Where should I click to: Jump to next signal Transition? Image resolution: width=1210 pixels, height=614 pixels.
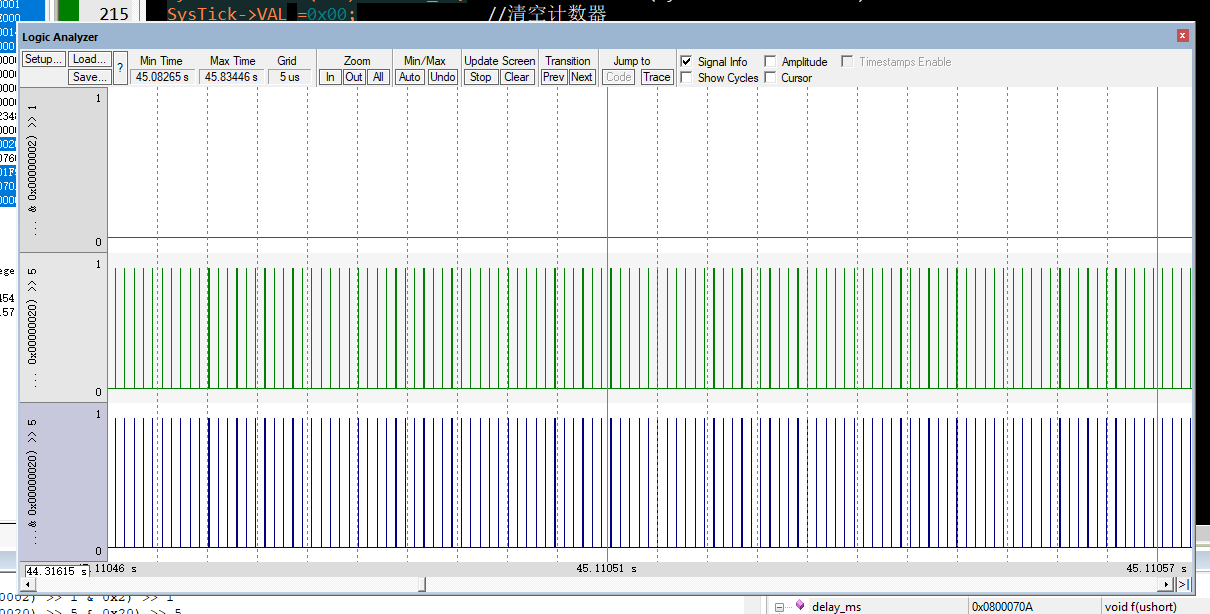(x=582, y=76)
